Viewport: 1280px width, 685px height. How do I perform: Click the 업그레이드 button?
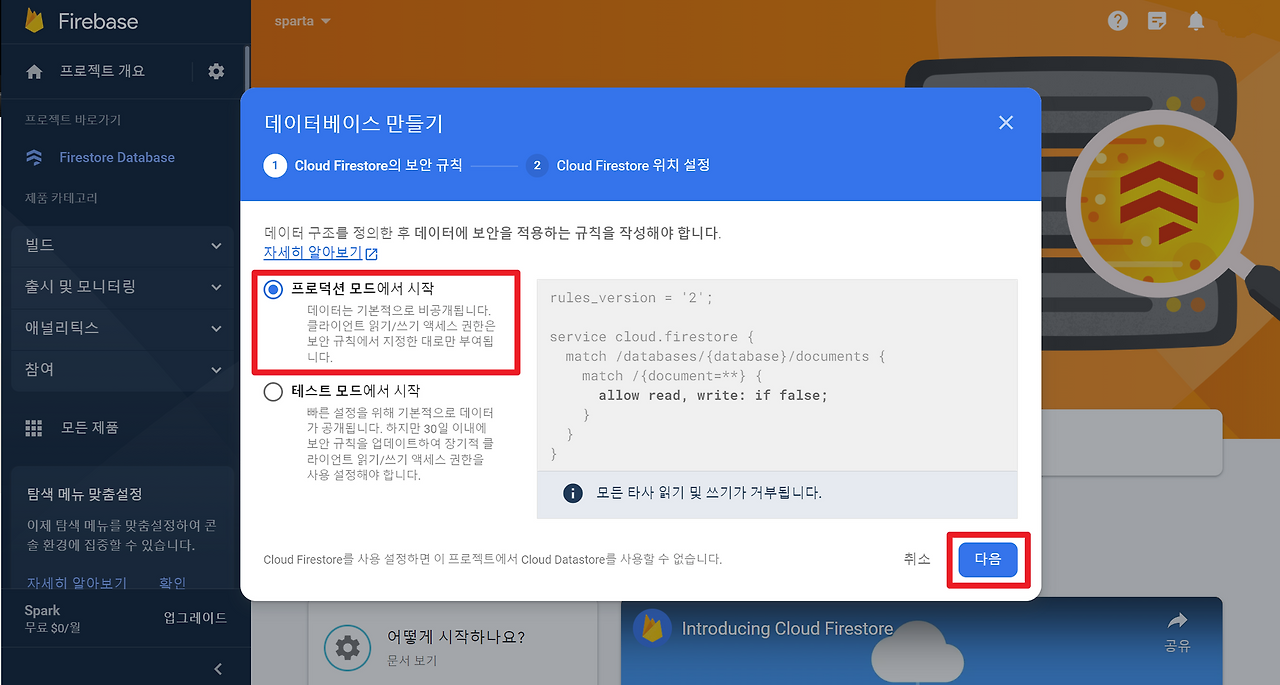click(x=195, y=617)
